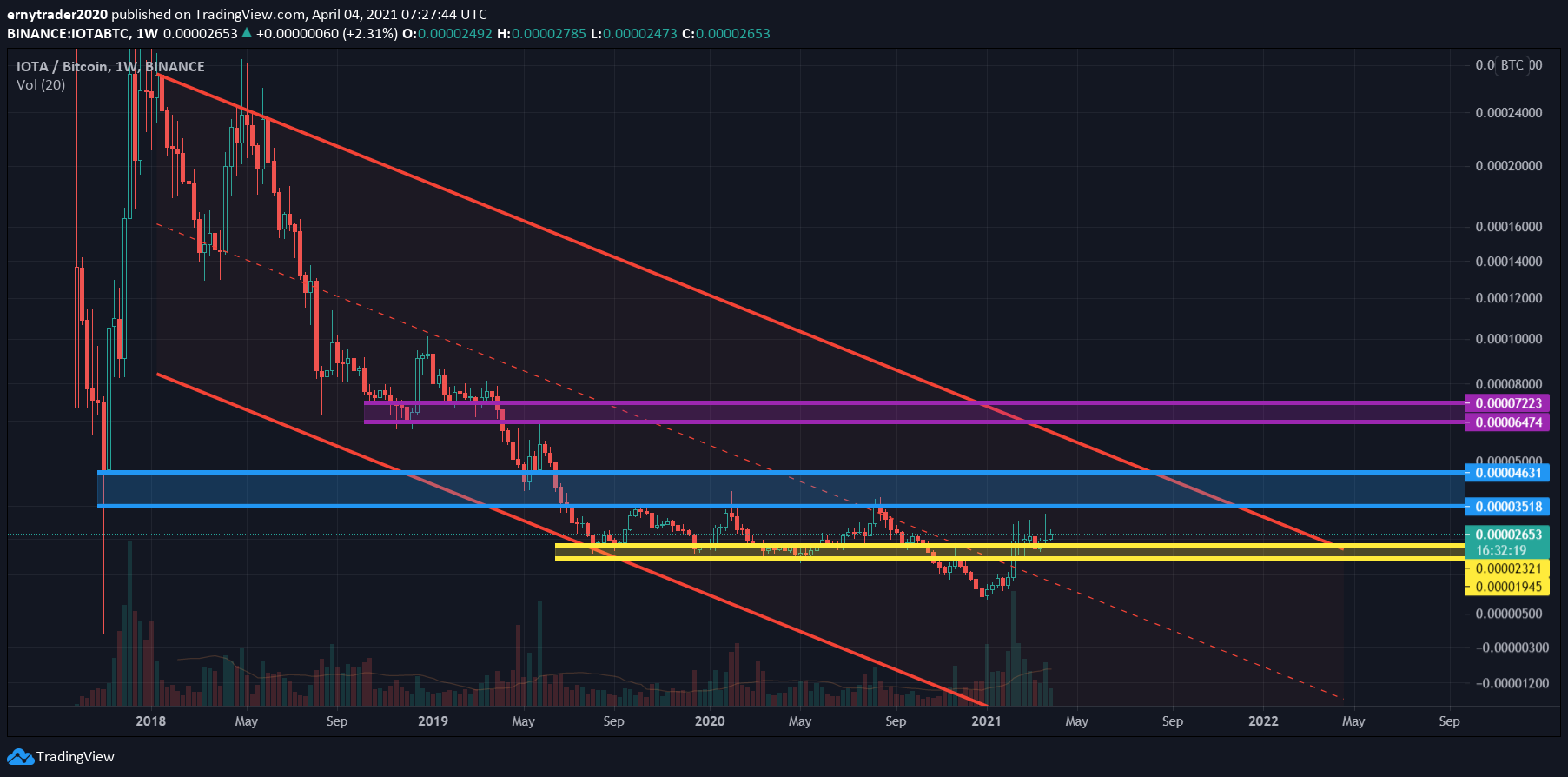This screenshot has width=1568, height=777.
Task: Open the BTC currency selector label
Action: [x=1512, y=65]
